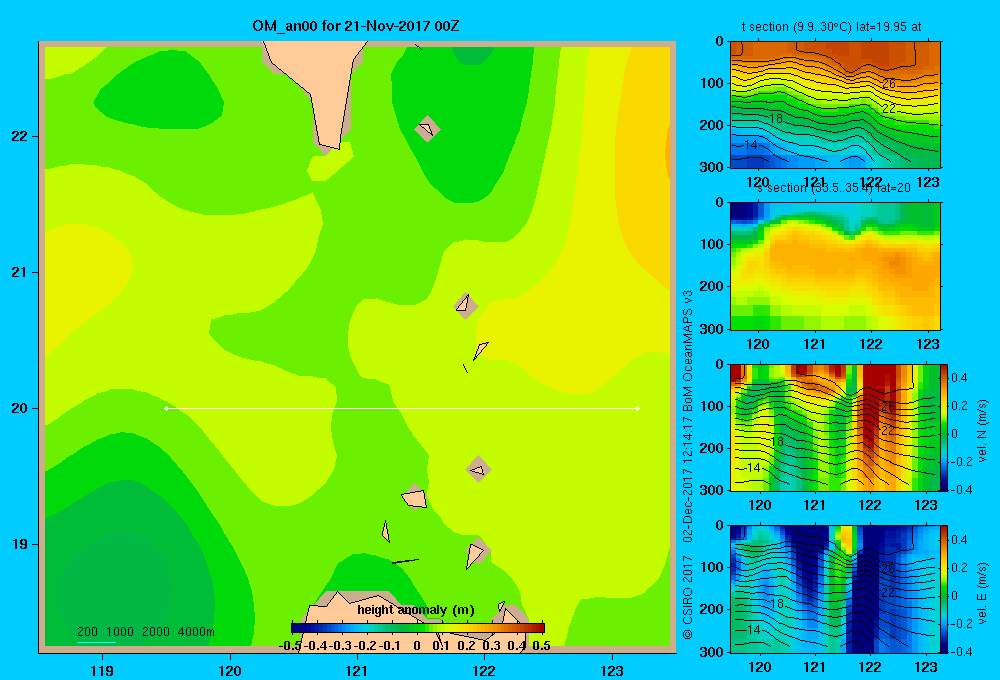Click the right endpoint of the white transect line
Viewport: 1000px width, 680px height.
[x=638, y=408]
